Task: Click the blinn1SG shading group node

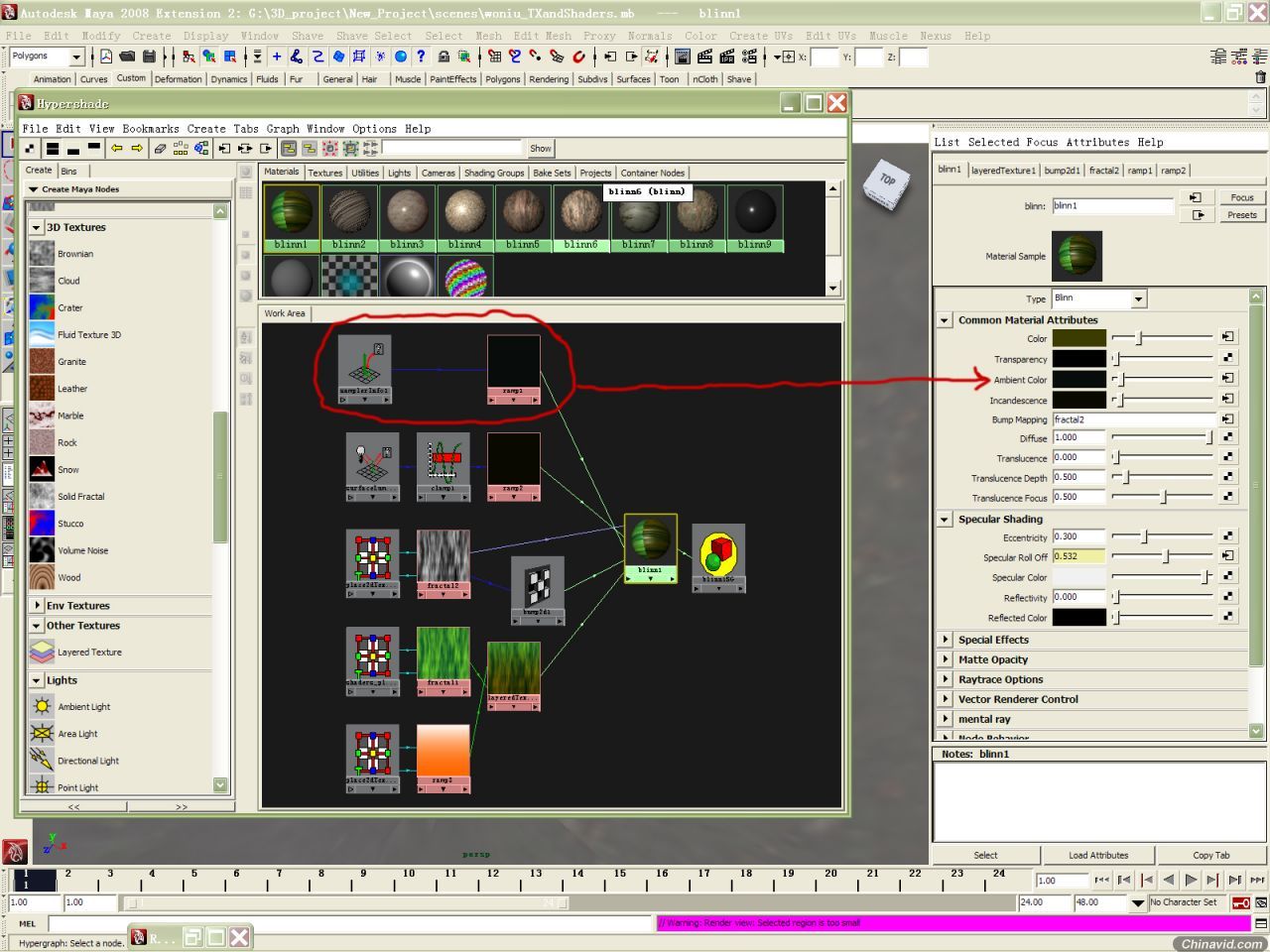Action: (x=718, y=552)
